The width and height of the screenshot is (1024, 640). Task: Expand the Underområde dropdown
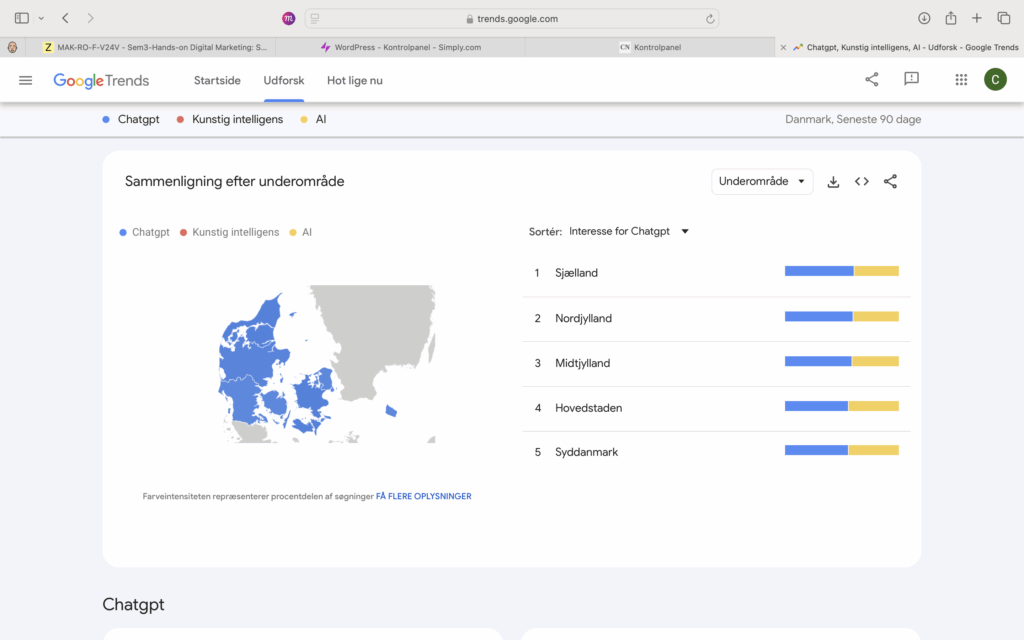pyautogui.click(x=762, y=182)
